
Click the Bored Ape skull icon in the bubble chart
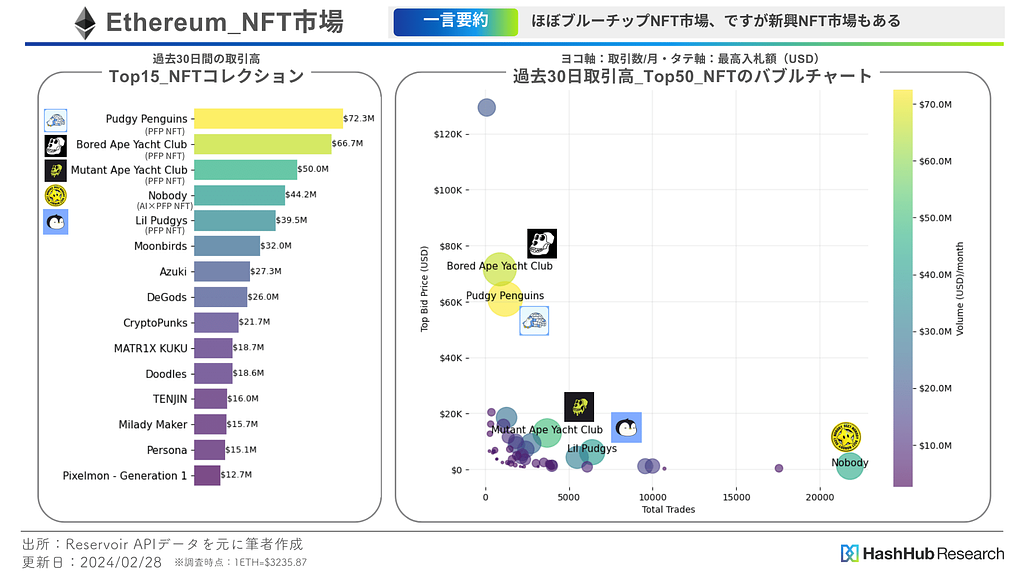click(542, 243)
